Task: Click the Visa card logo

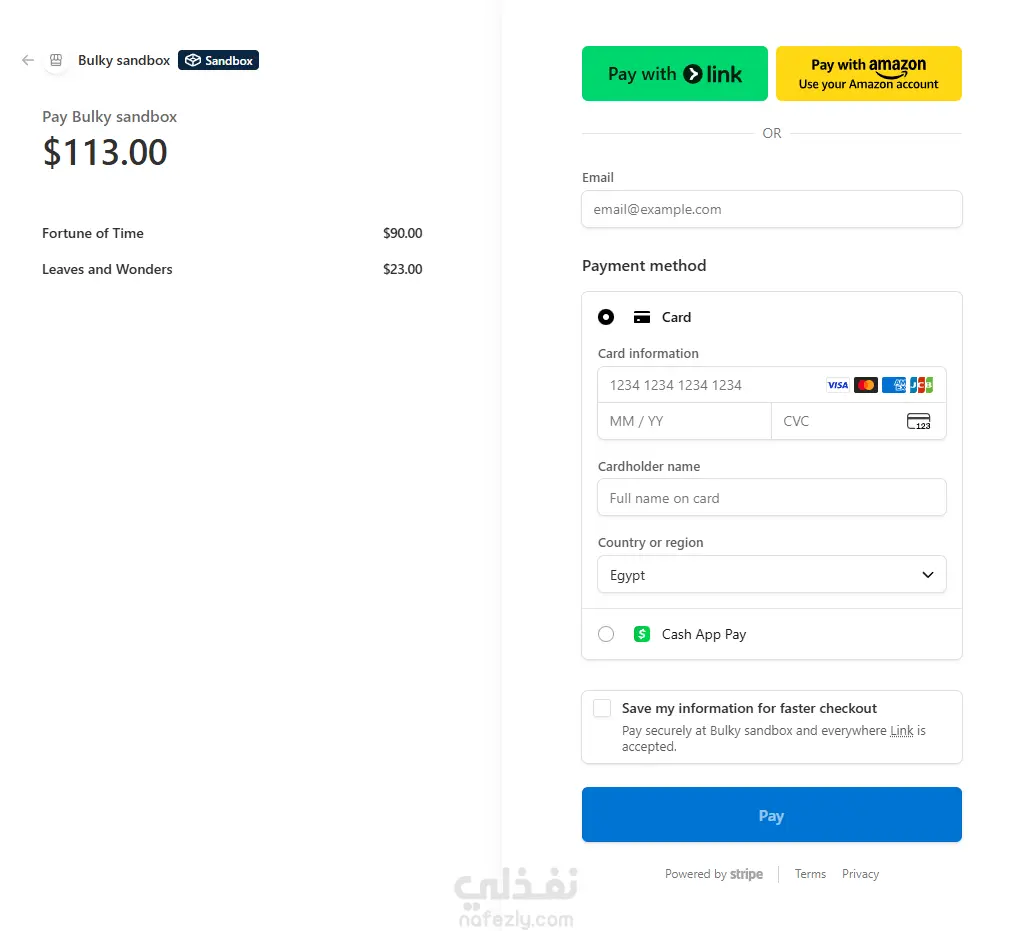Action: point(837,385)
